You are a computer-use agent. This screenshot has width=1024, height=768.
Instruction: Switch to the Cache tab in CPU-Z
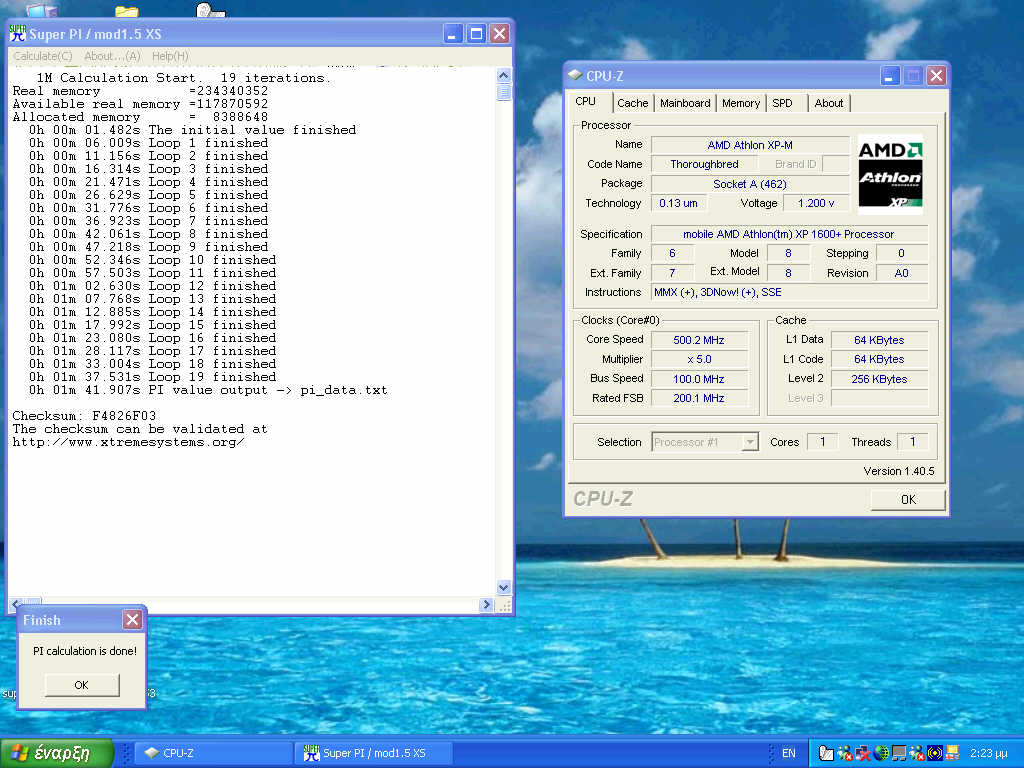[x=632, y=103]
